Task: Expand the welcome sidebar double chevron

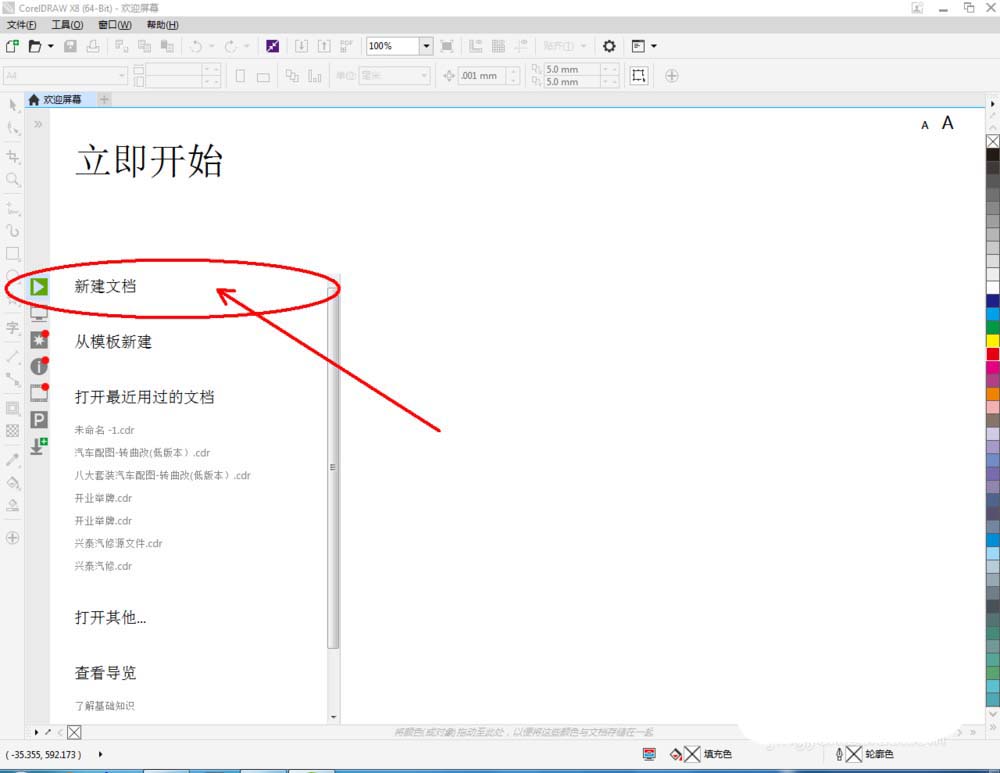Action: click(38, 125)
